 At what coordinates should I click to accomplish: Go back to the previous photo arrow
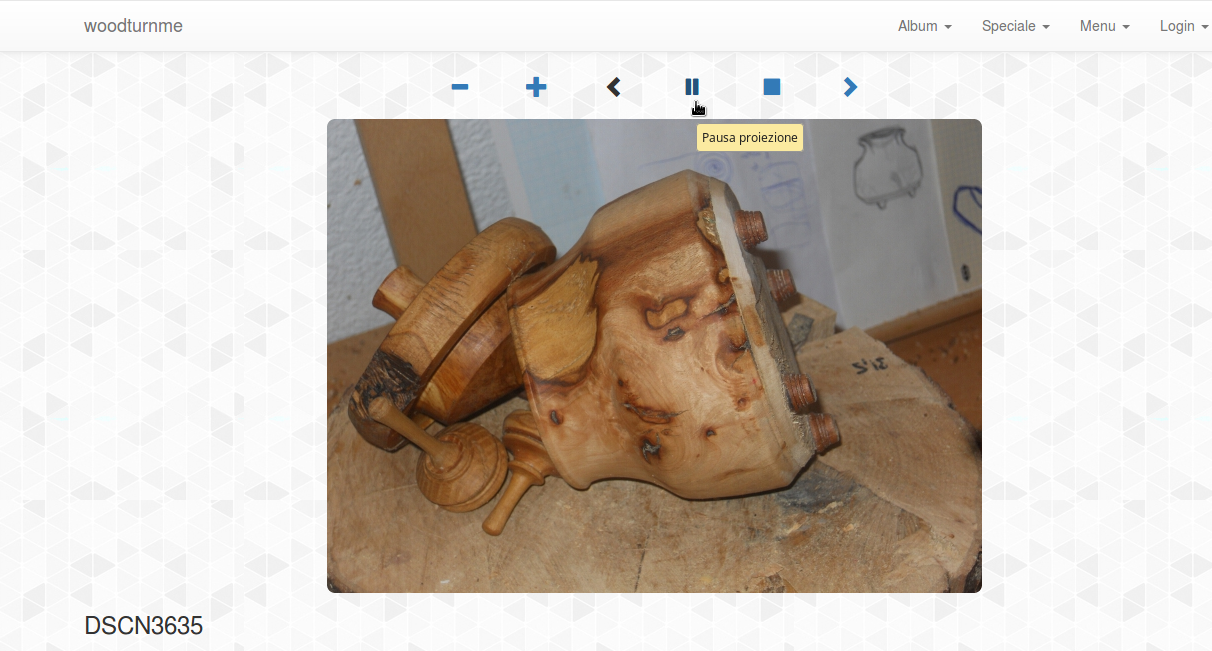click(x=613, y=87)
